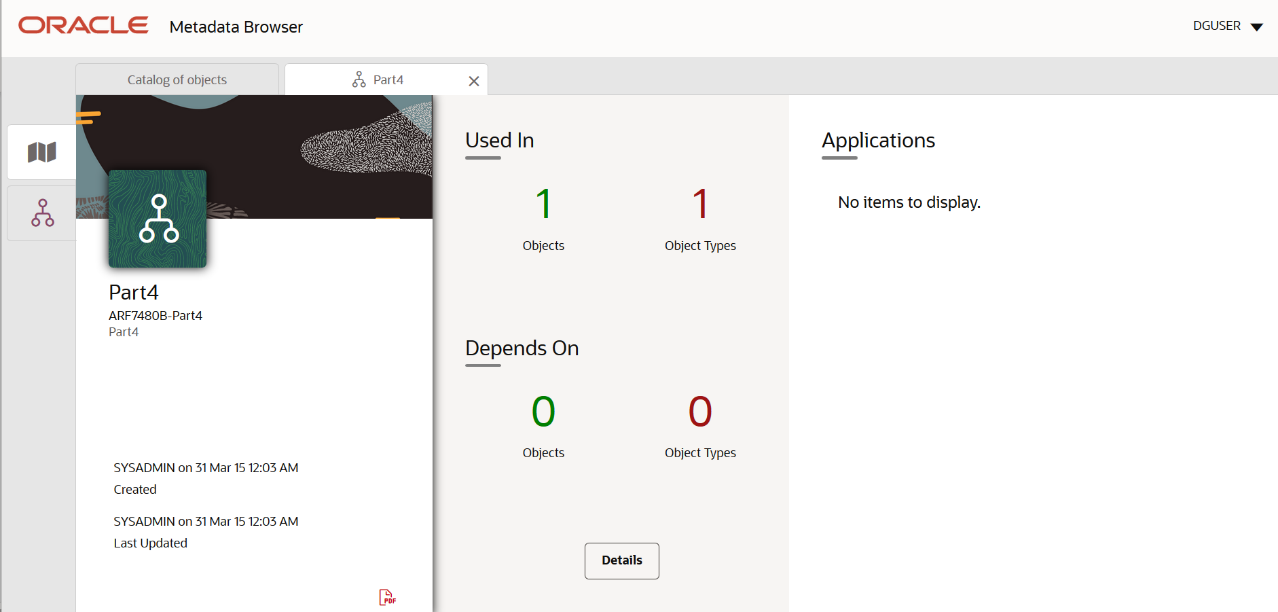The height and width of the screenshot is (612, 1278).
Task: Click 'Objects' label under Used In
Action: [x=544, y=246]
